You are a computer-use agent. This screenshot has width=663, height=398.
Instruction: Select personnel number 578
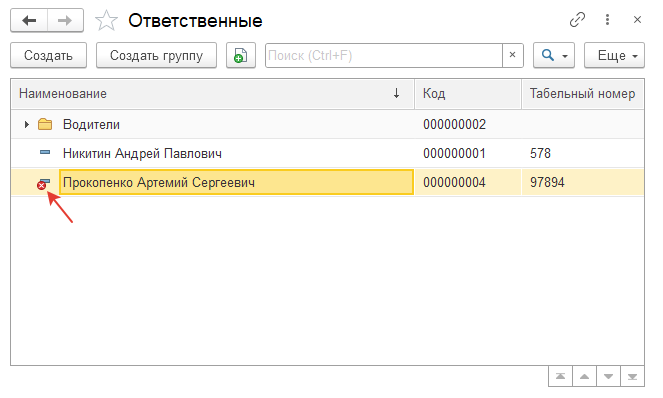point(540,153)
